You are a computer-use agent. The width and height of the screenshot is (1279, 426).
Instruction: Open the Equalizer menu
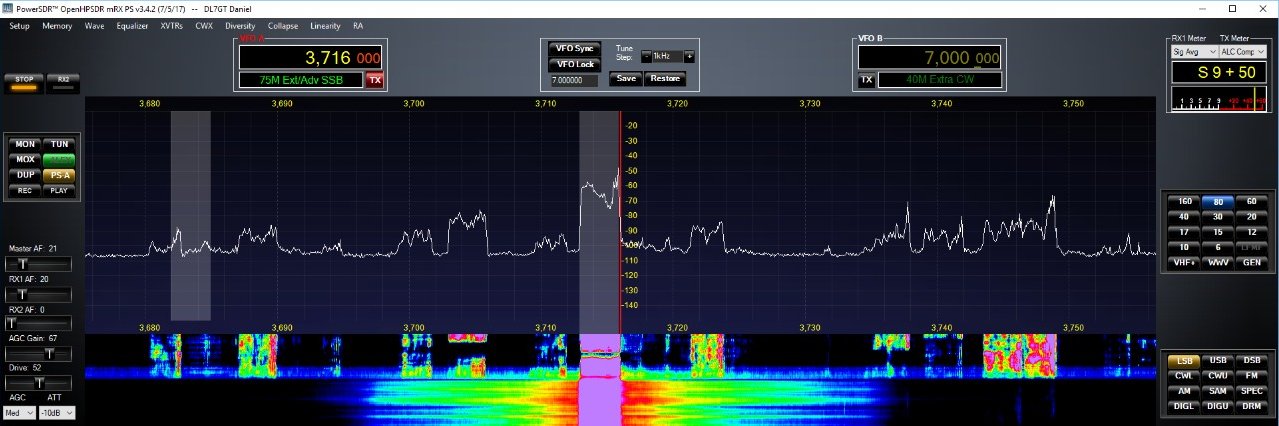pyautogui.click(x=132, y=26)
